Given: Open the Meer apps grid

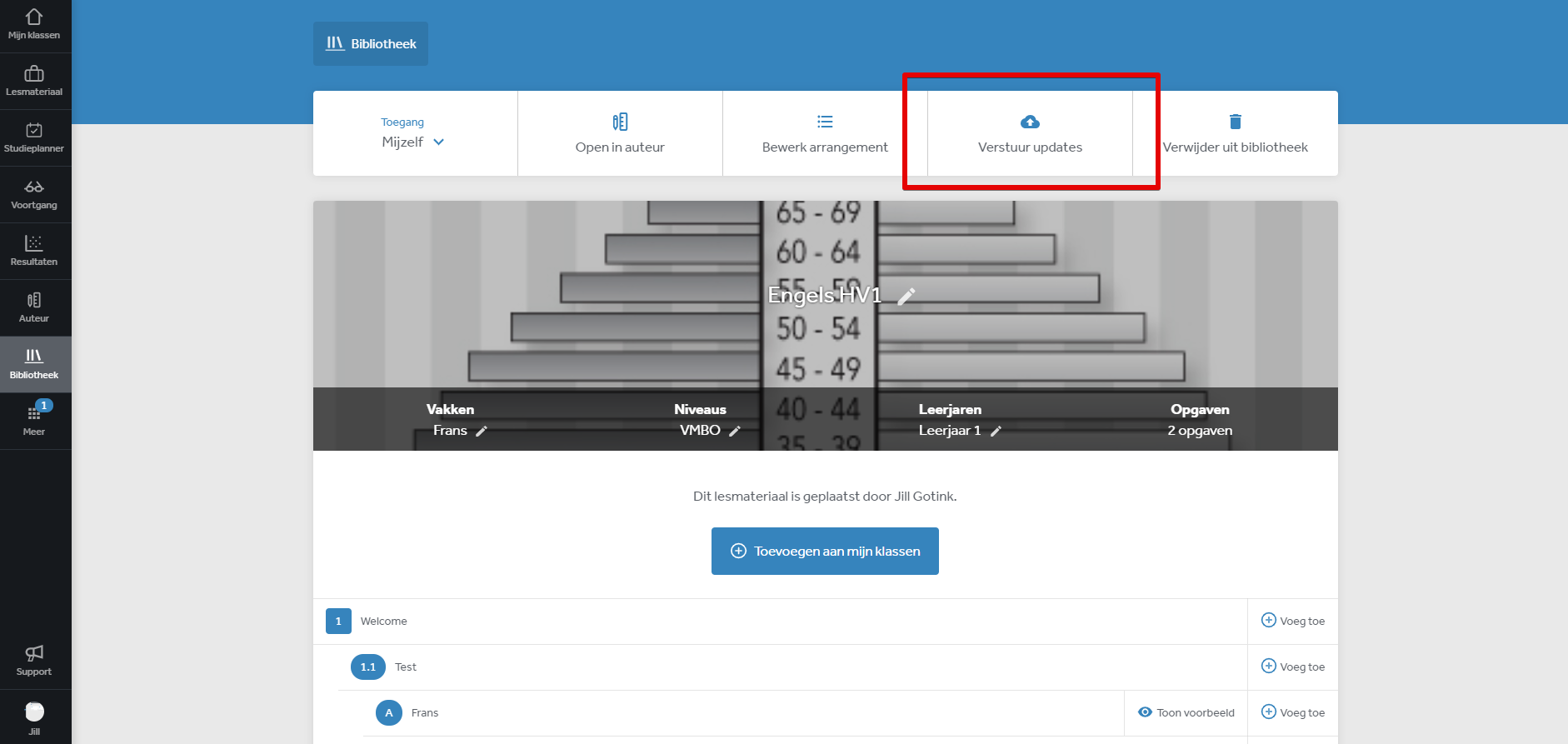Looking at the screenshot, I should coord(34,422).
